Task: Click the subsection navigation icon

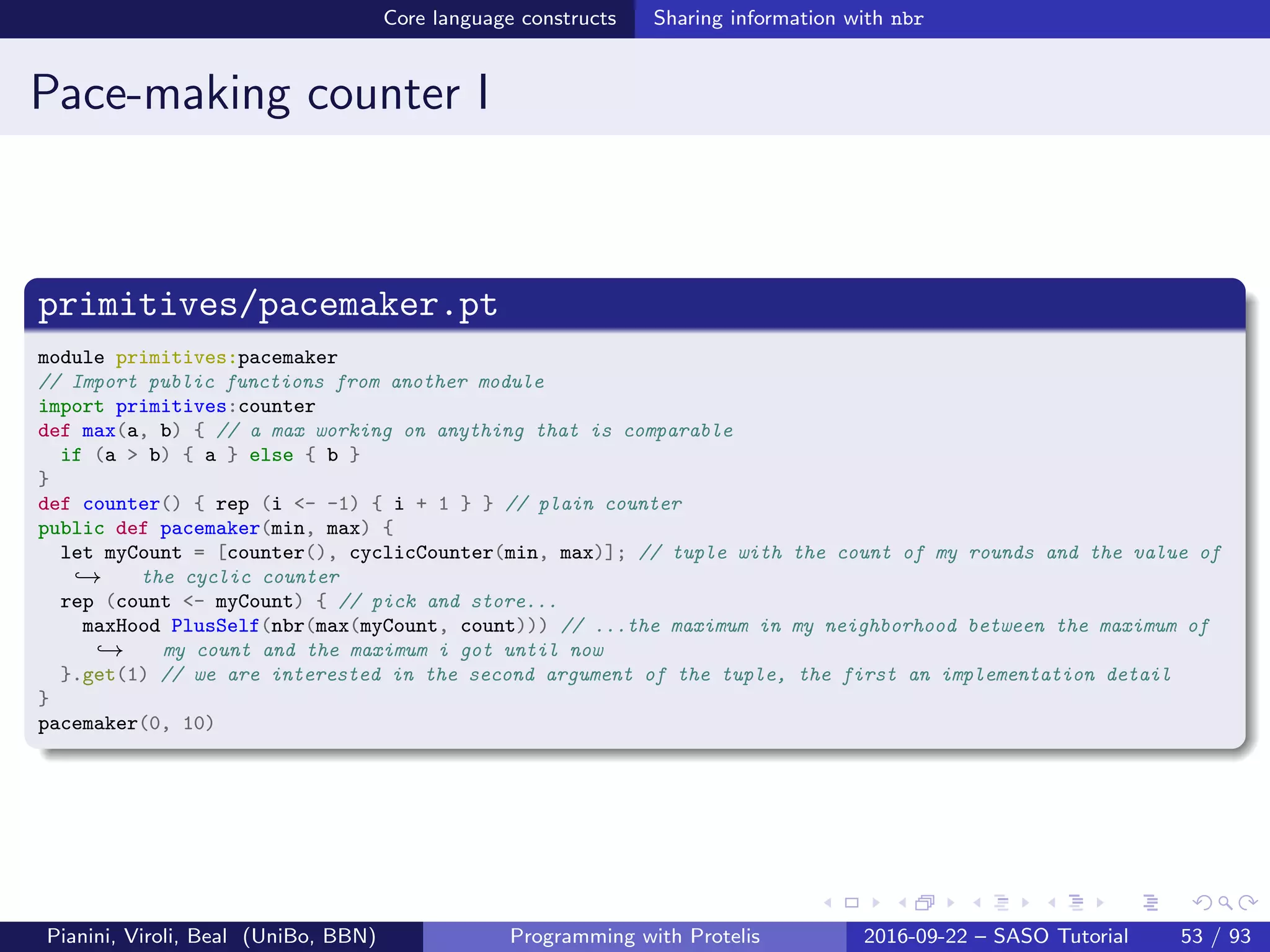Action: pyautogui.click(x=1001, y=903)
